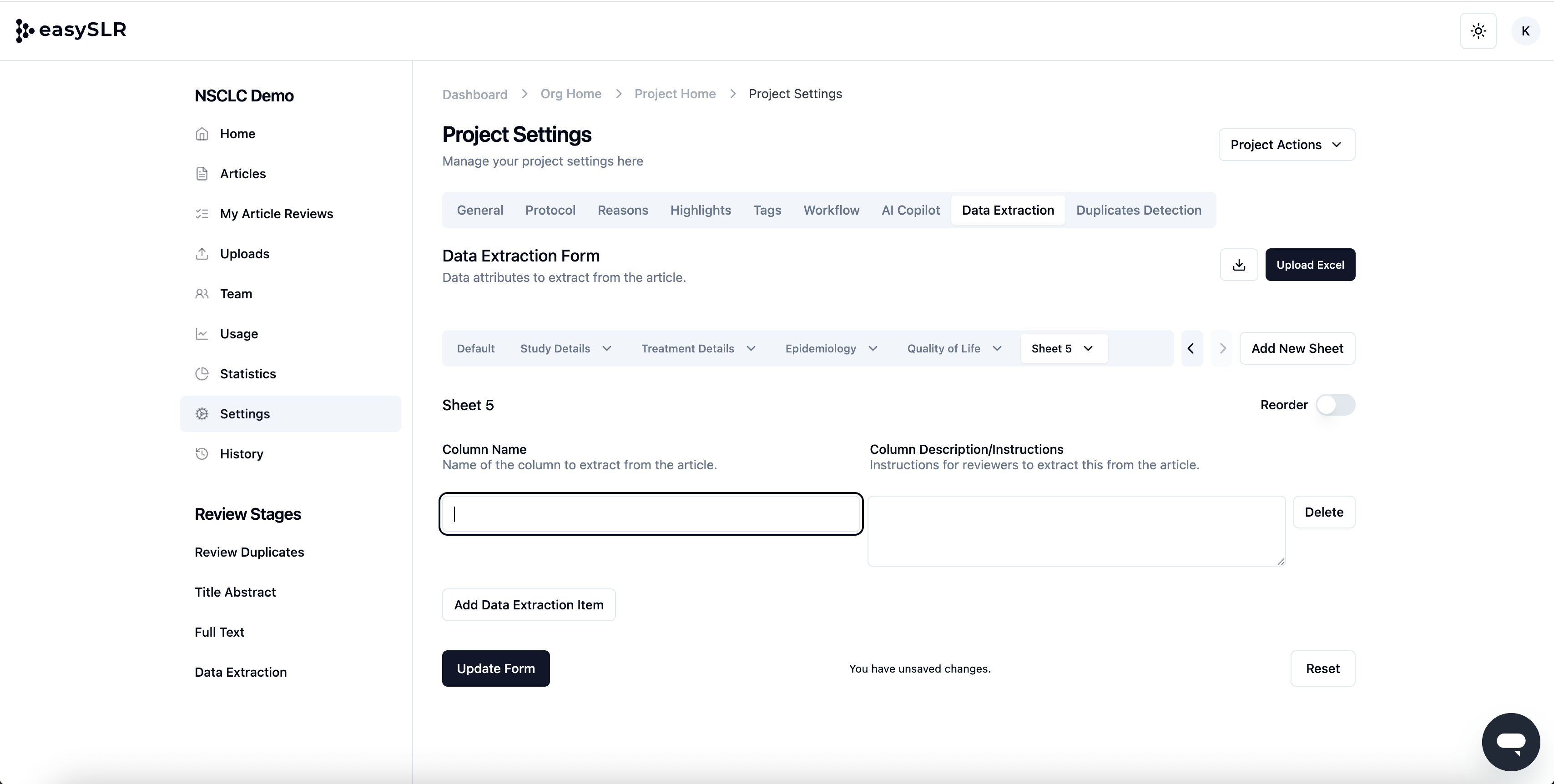The width and height of the screenshot is (1554, 784).
Task: Click the Update Form button
Action: click(496, 668)
